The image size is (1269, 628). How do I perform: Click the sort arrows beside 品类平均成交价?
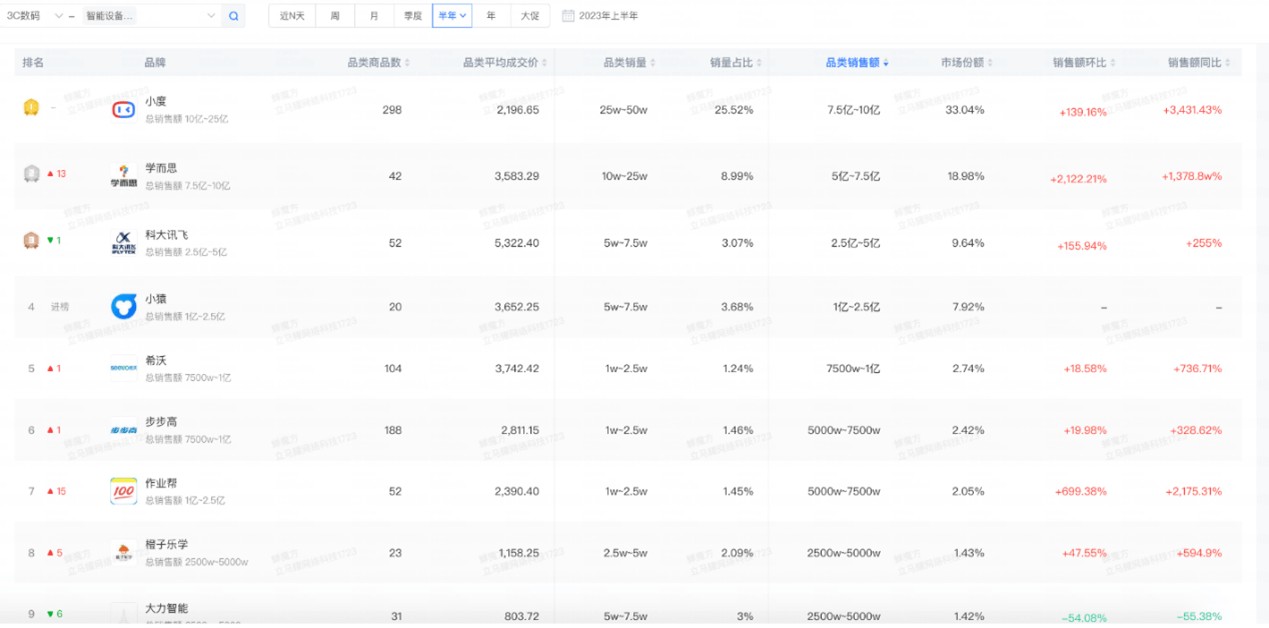(546, 63)
